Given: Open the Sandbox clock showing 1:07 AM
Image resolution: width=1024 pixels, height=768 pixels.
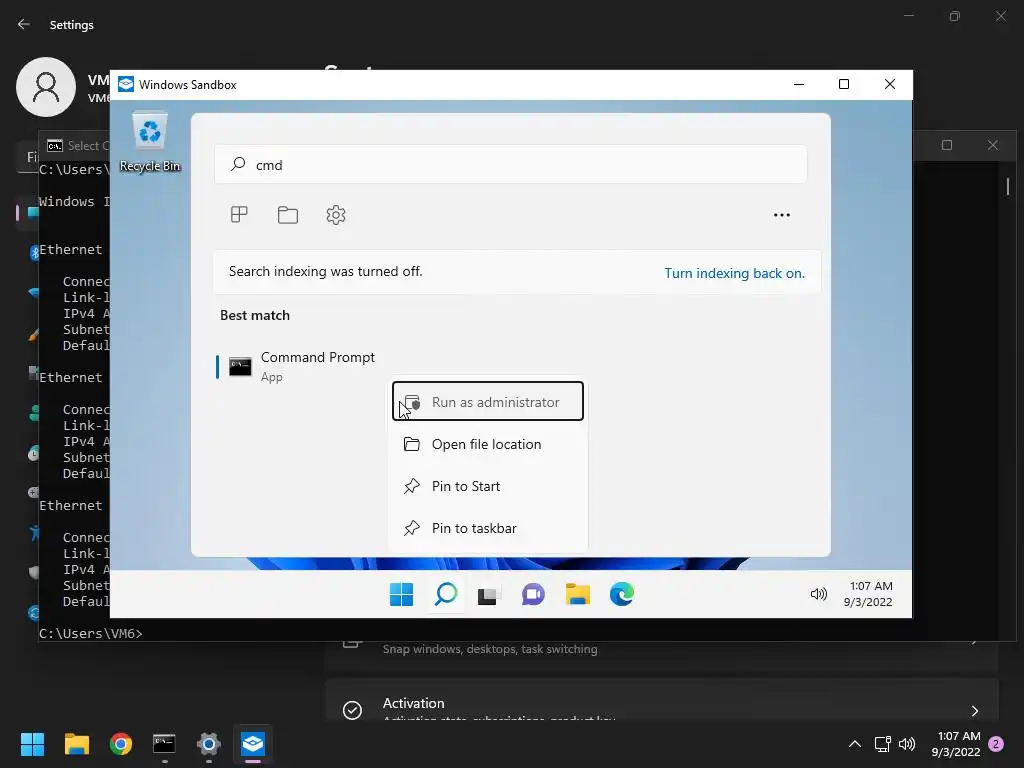Looking at the screenshot, I should (x=869, y=594).
